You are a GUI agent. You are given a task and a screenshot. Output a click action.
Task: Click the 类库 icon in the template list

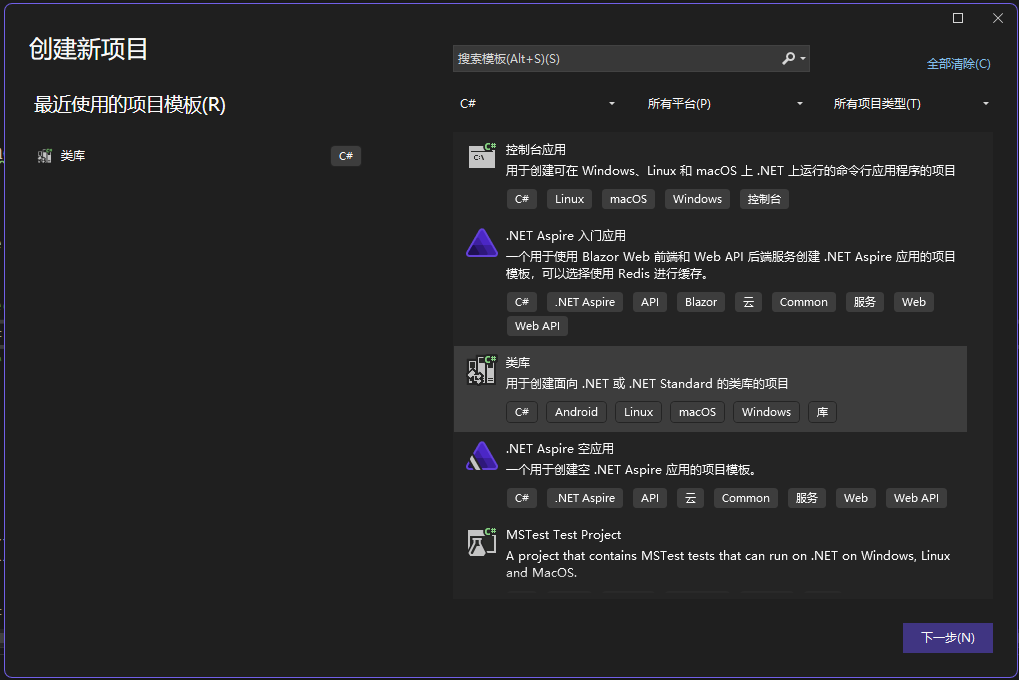[x=482, y=370]
